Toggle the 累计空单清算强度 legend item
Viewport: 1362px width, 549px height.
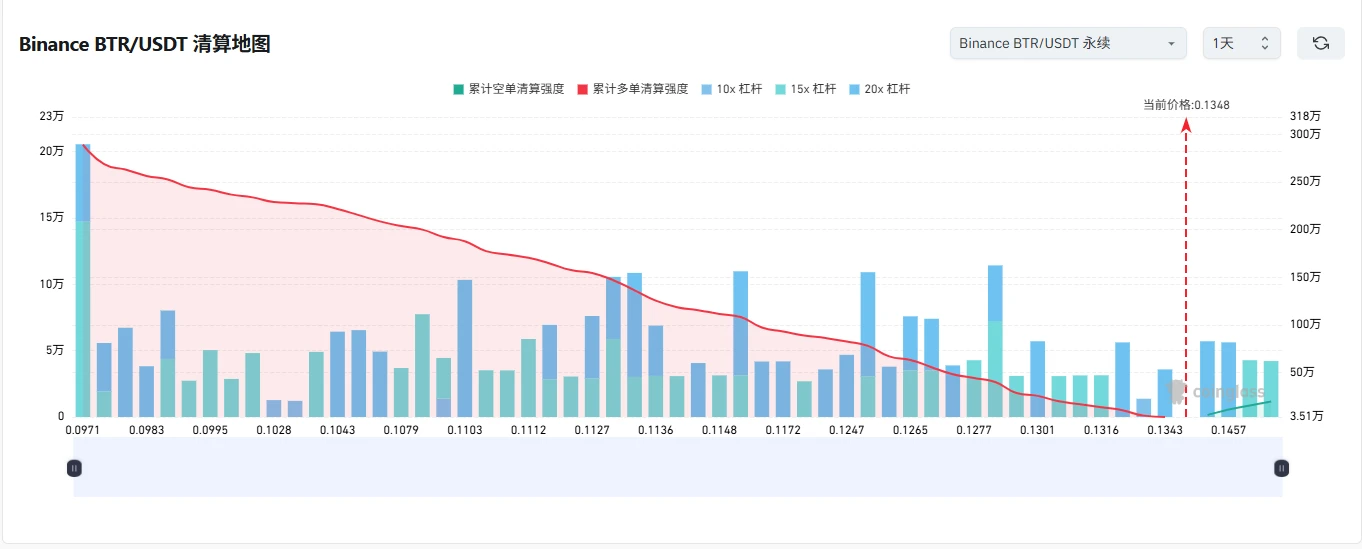point(508,89)
